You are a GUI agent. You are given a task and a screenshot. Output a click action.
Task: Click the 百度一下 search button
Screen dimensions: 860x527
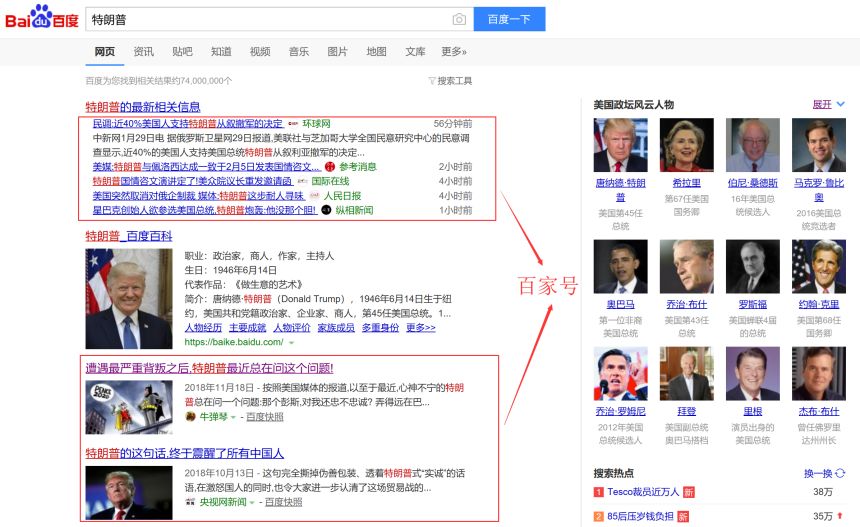pos(509,19)
